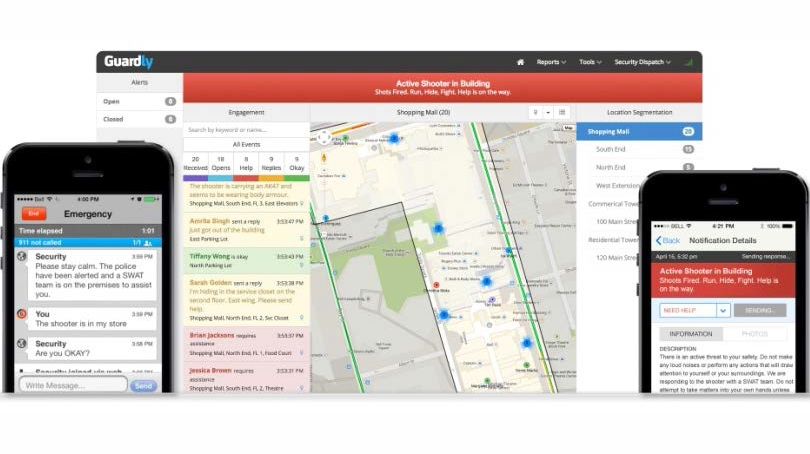The height and width of the screenshot is (454, 810).
Task: Open Brian Jackson requires assistance entry
Action: [246, 344]
